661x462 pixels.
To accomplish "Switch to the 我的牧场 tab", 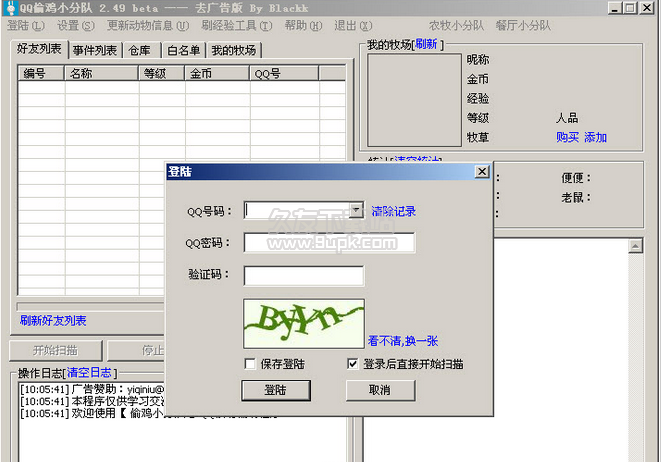I will click(x=234, y=51).
